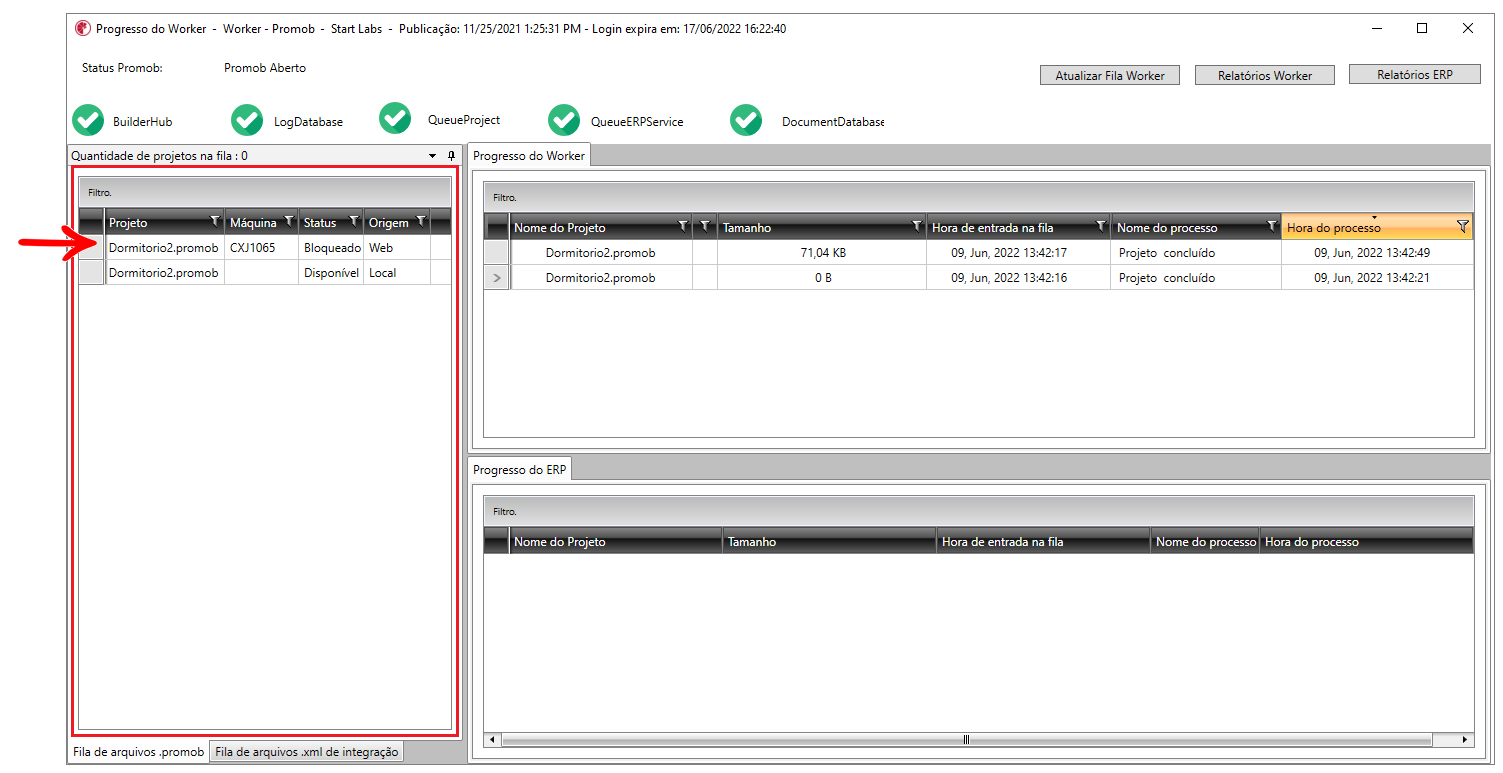Click the Bloqueado status cell
This screenshot has width=1503, height=773.
point(331,247)
